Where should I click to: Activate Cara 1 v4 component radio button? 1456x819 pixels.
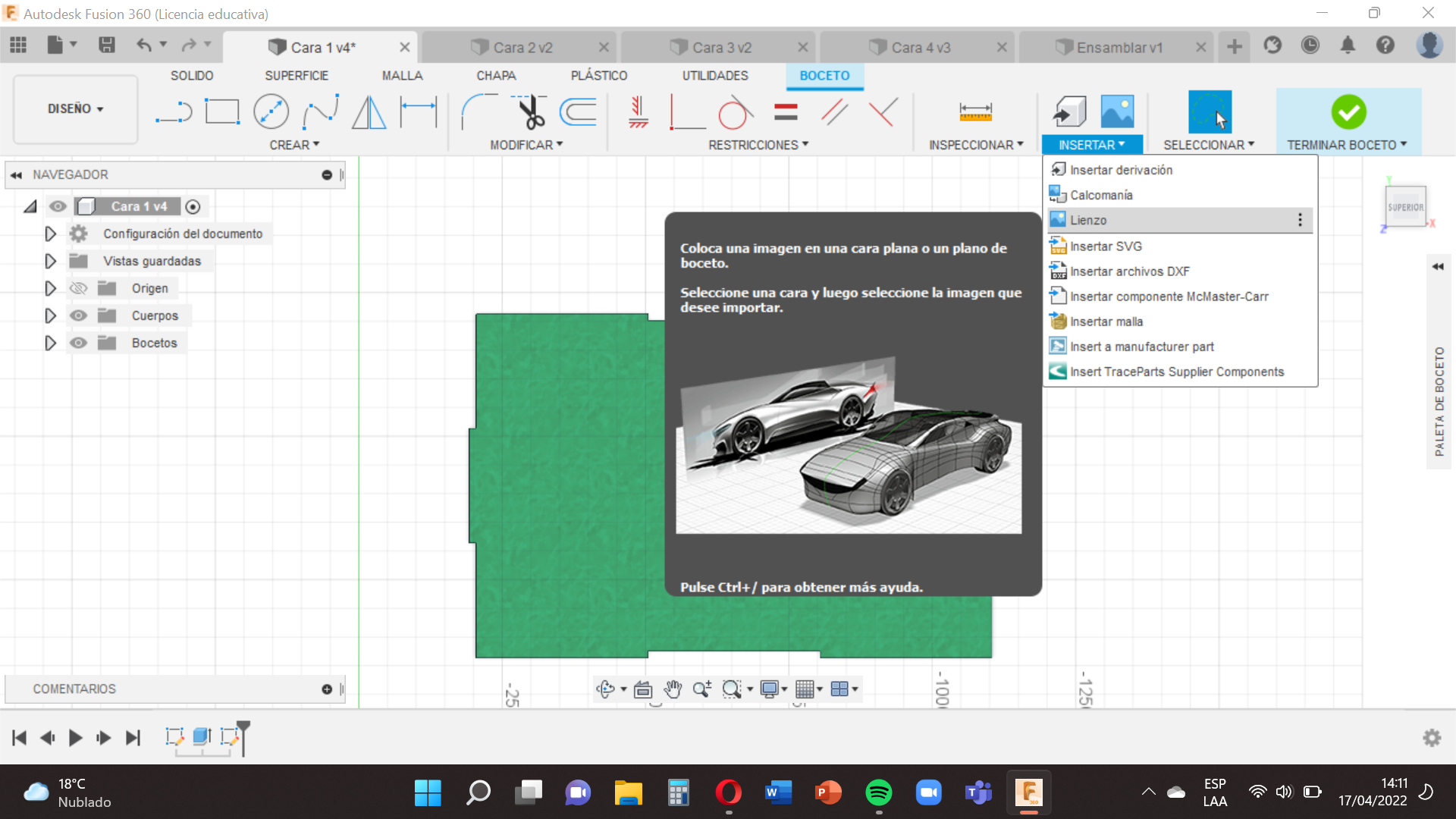[x=193, y=206]
